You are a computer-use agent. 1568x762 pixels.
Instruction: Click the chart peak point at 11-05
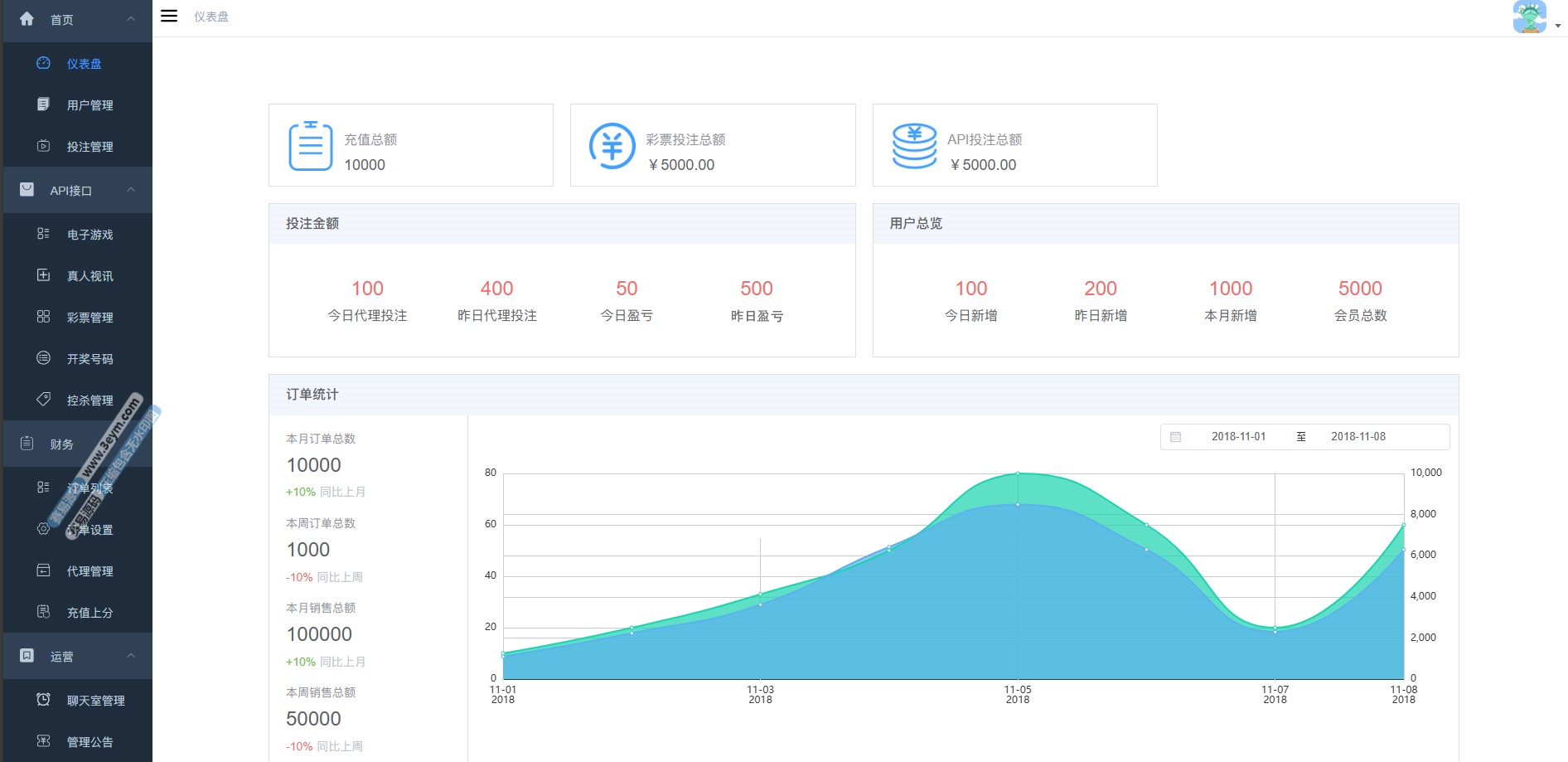(x=1018, y=473)
